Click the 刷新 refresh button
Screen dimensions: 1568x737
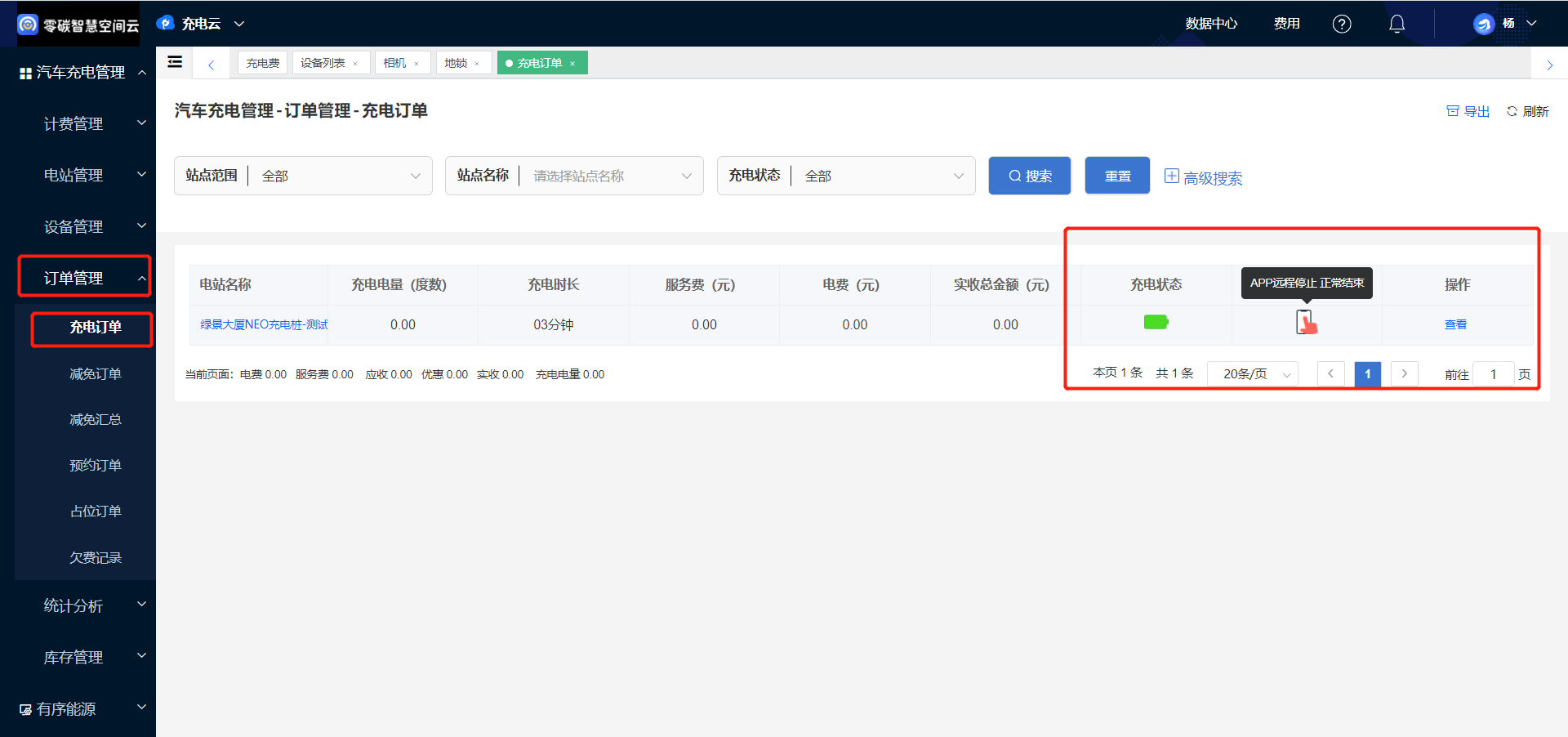tap(1527, 111)
